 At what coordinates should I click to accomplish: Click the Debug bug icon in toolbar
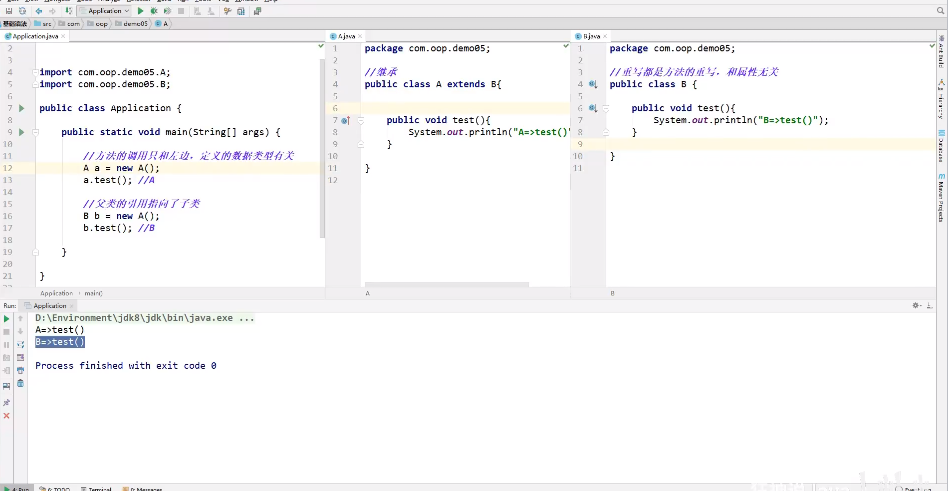click(x=154, y=11)
